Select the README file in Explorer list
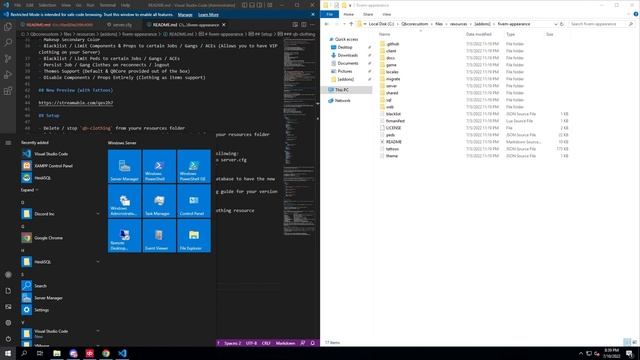 (394, 142)
